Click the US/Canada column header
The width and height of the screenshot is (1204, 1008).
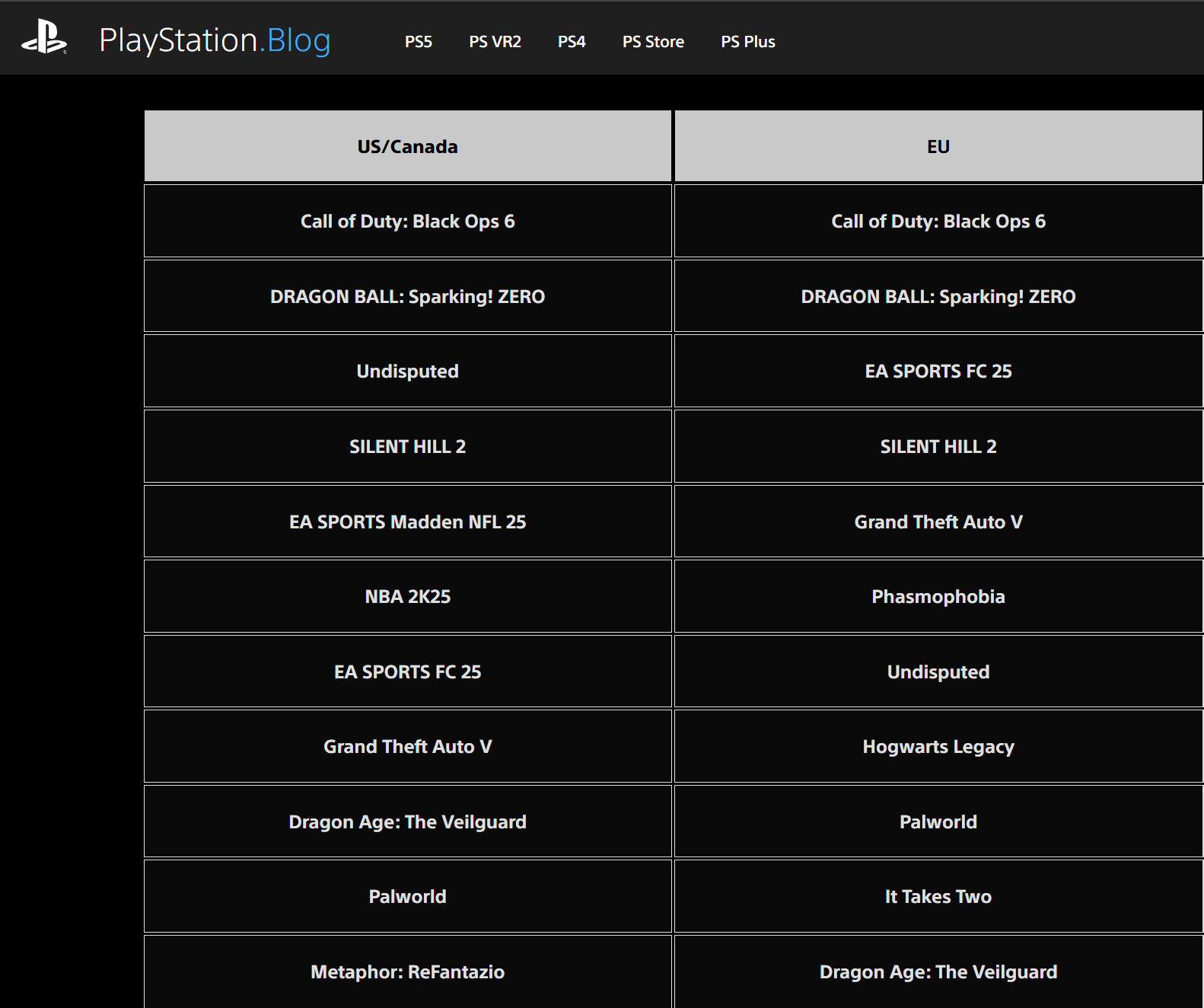pyautogui.click(x=408, y=146)
